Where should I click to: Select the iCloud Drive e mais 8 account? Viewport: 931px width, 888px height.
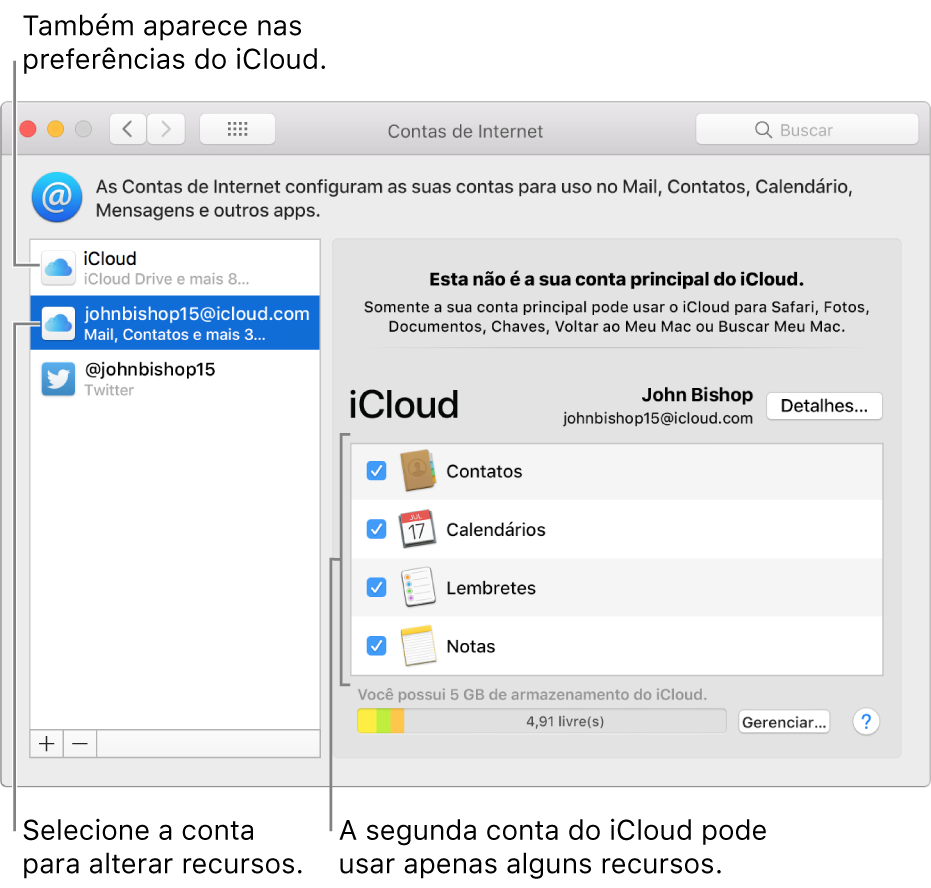point(175,268)
